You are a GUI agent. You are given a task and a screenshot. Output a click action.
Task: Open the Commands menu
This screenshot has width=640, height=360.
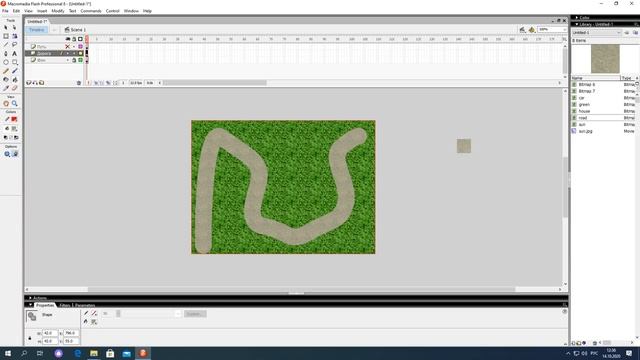[91, 11]
